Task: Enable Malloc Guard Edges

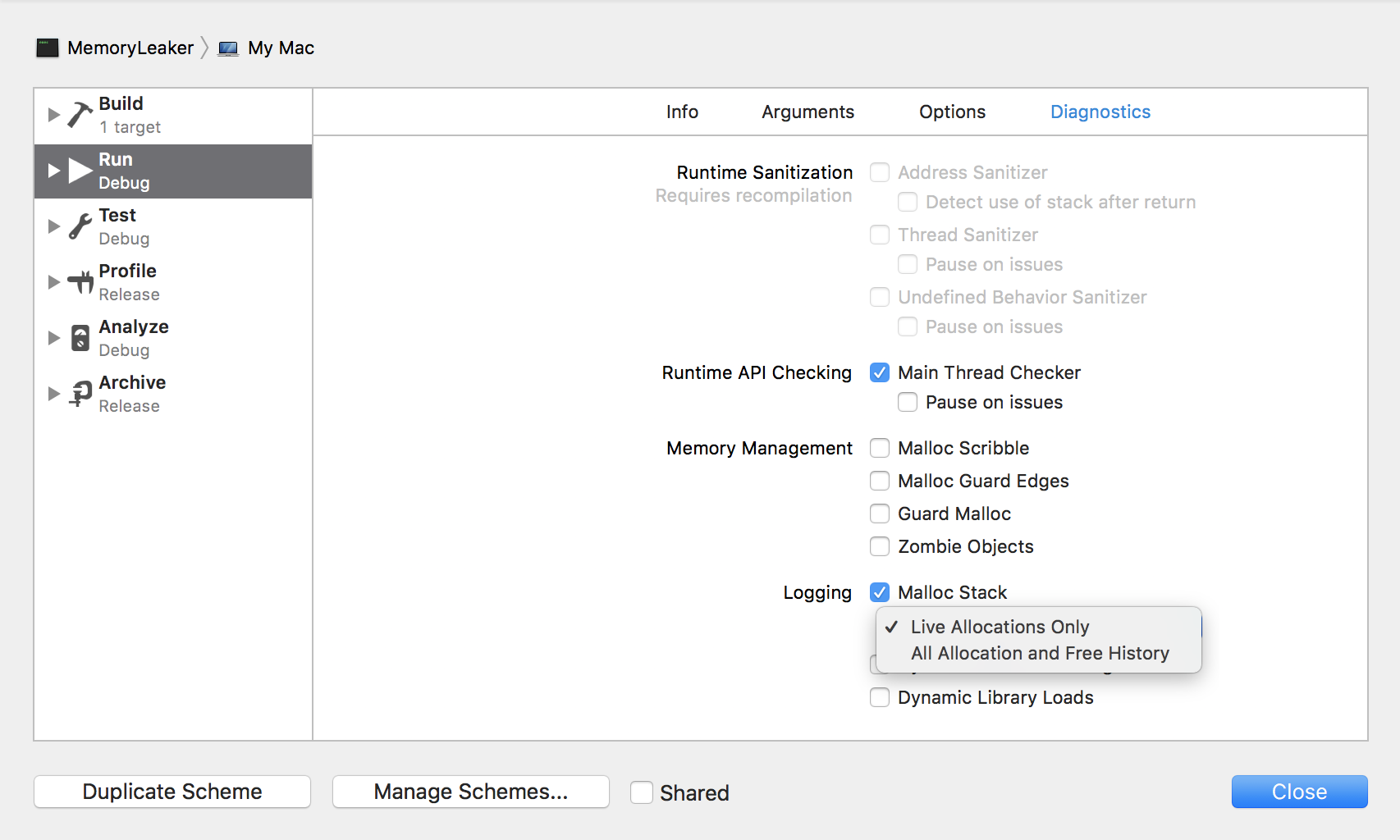Action: click(x=879, y=481)
